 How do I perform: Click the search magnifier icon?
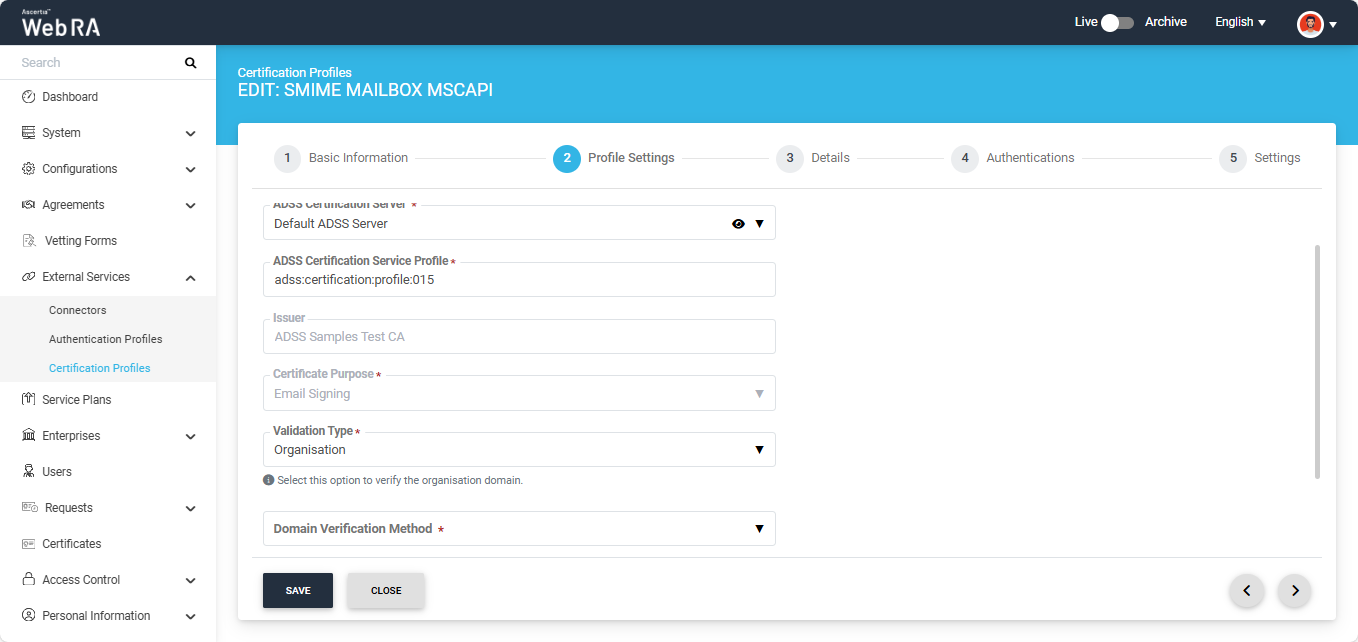click(x=191, y=63)
